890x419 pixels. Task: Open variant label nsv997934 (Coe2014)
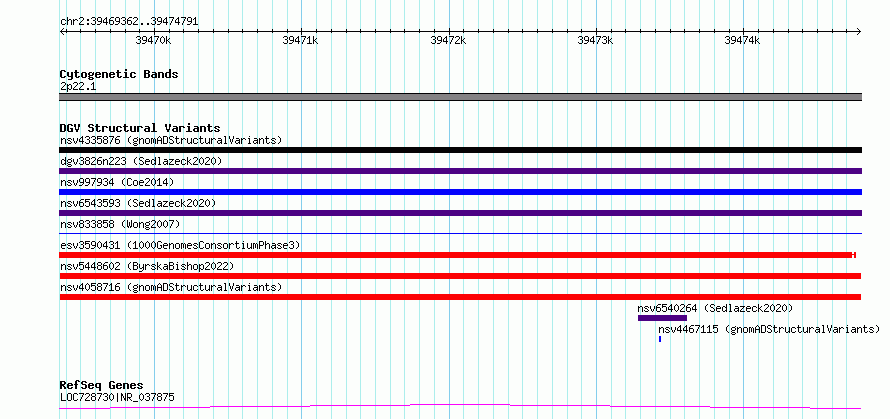coord(117,182)
